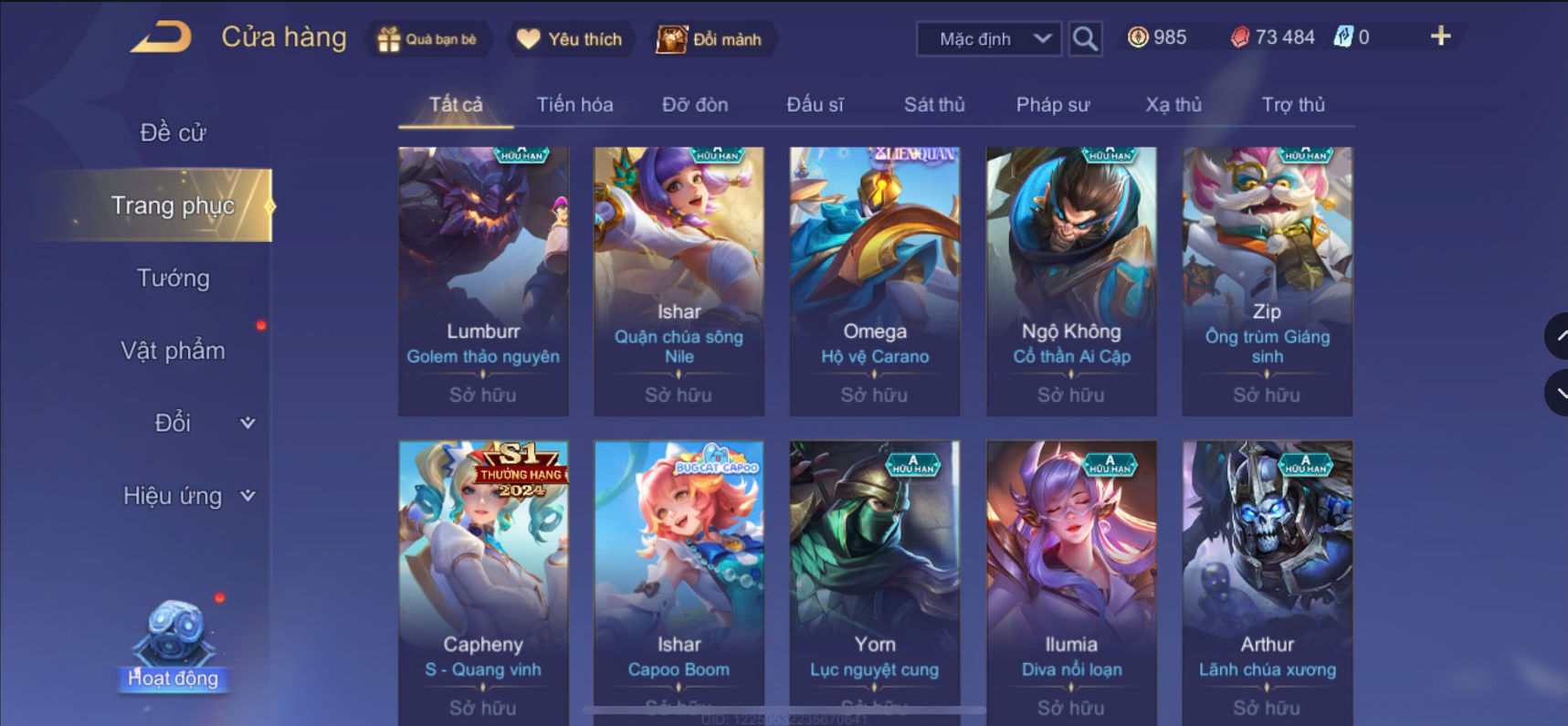Click the gift icon for Quà bạn bè
Image resolution: width=1568 pixels, height=726 pixels.
point(389,39)
